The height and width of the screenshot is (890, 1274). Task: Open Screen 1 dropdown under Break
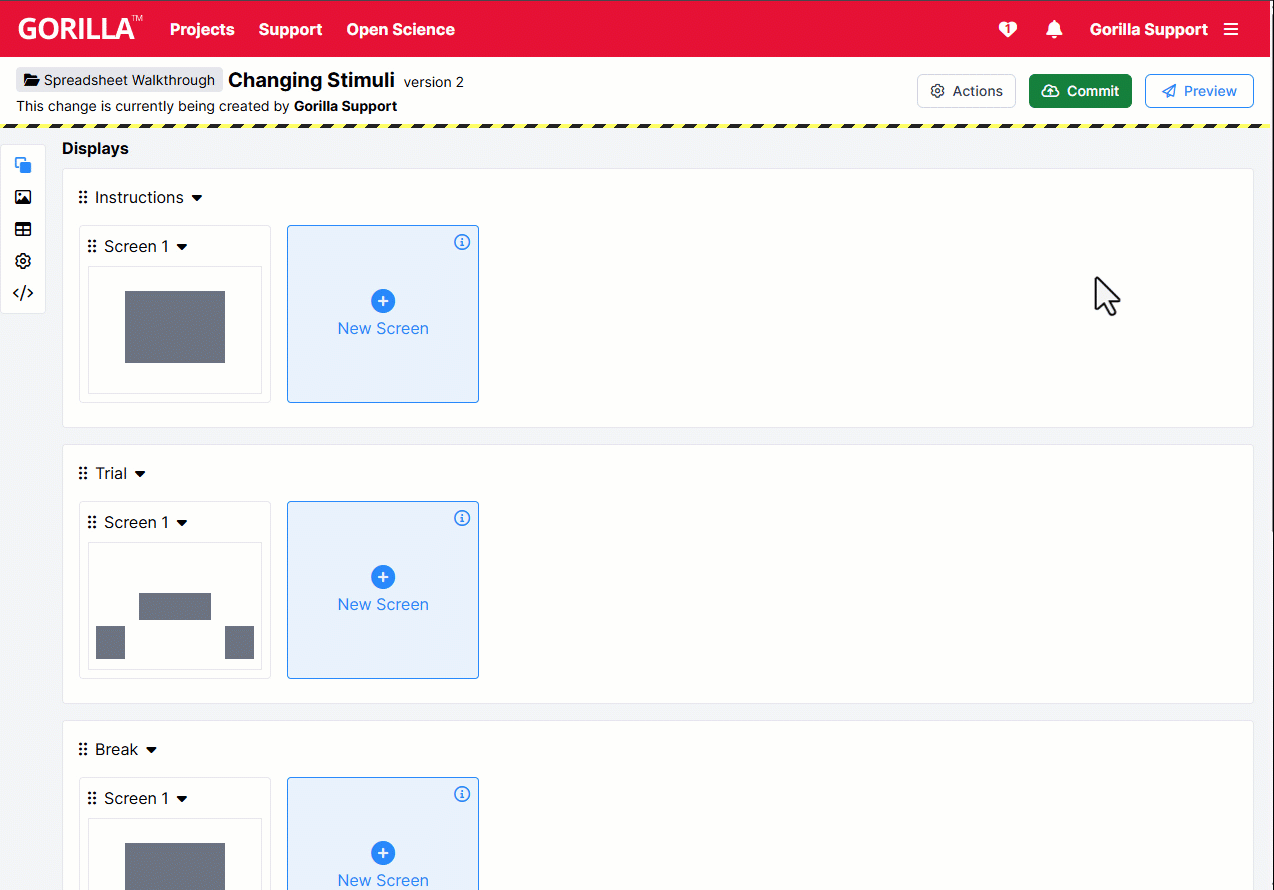click(x=181, y=798)
